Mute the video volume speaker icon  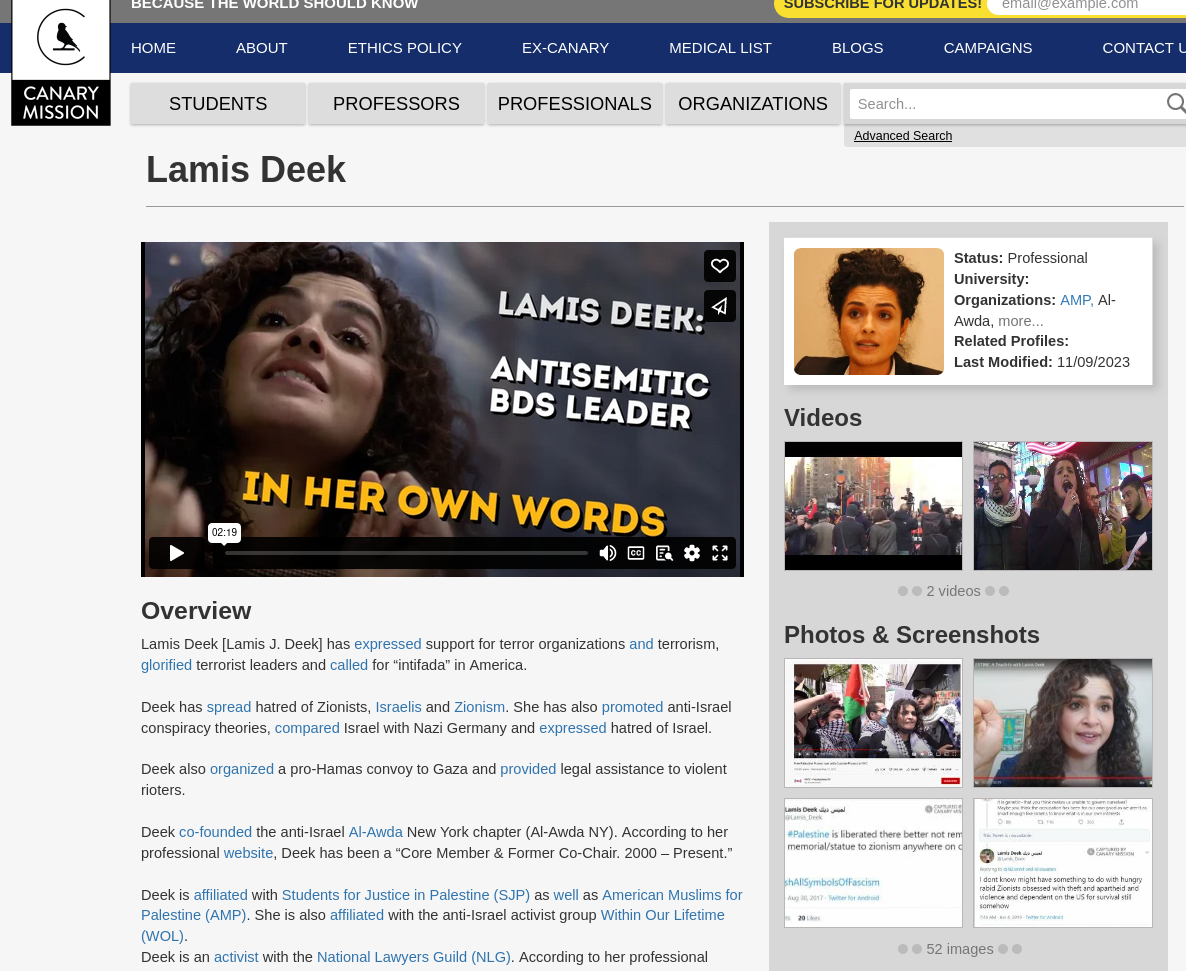point(607,553)
